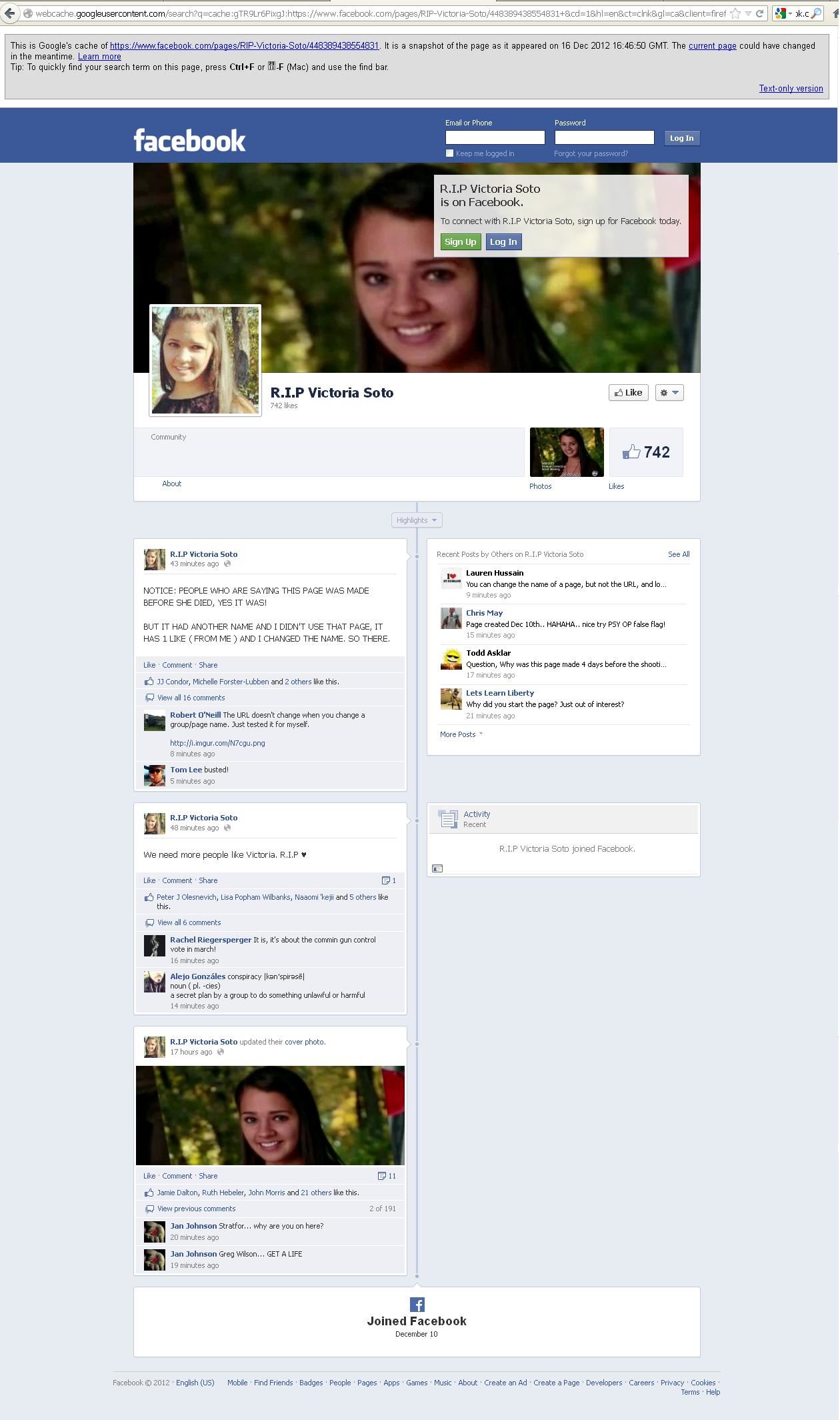Open the page profile picture
Image resolution: width=840 pixels, height=1420 pixels.
click(205, 360)
